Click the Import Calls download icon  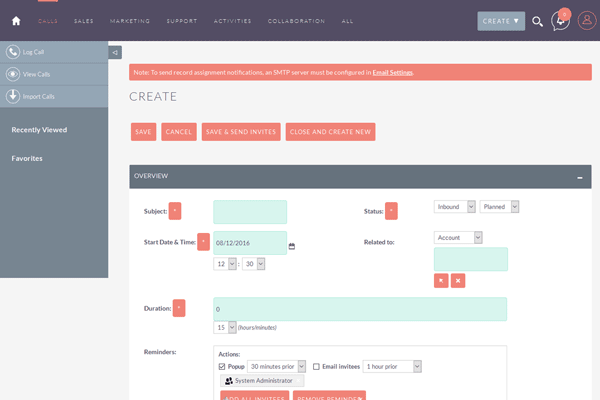click(x=14, y=96)
